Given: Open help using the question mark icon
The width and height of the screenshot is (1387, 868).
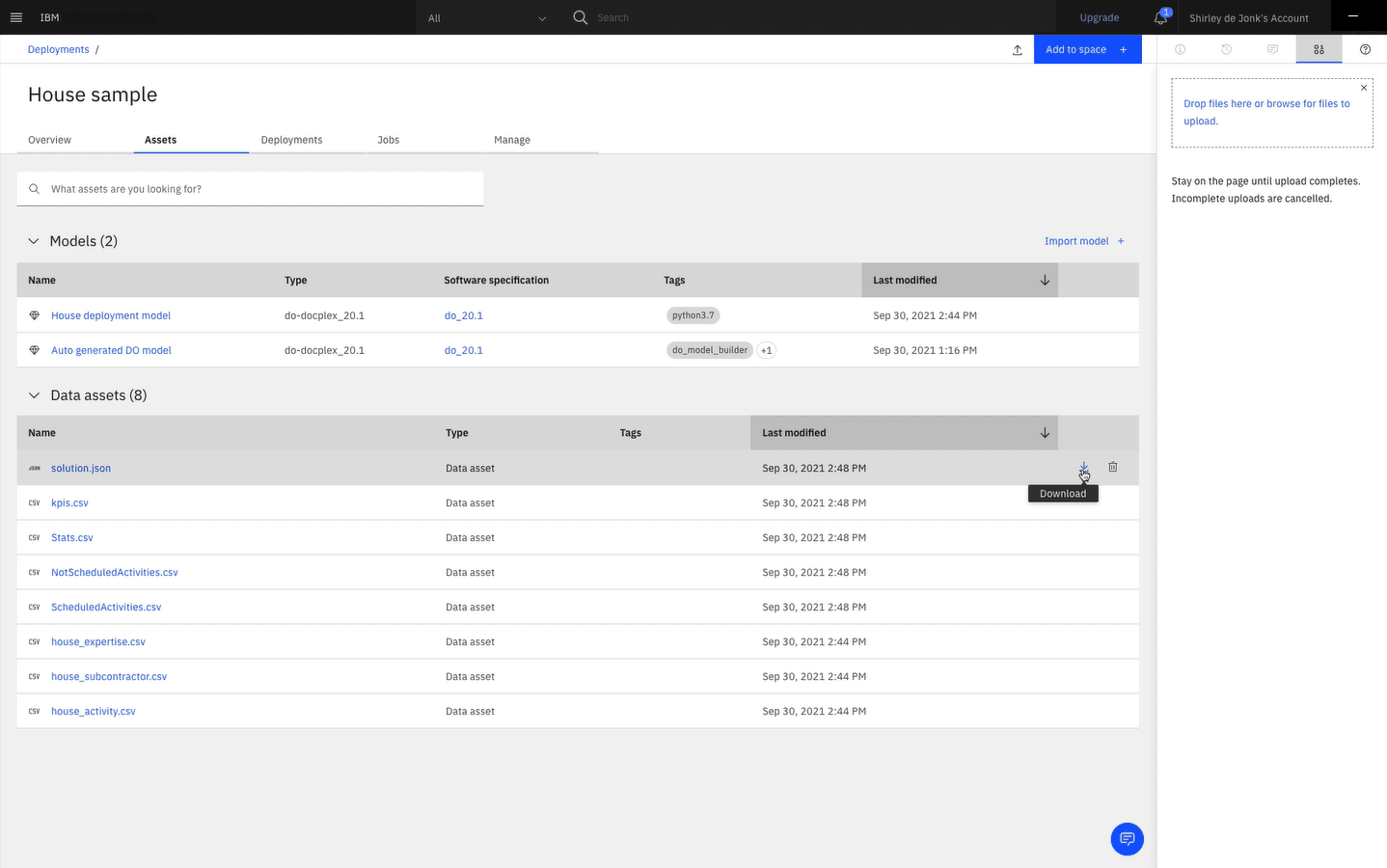Looking at the screenshot, I should [x=1365, y=49].
